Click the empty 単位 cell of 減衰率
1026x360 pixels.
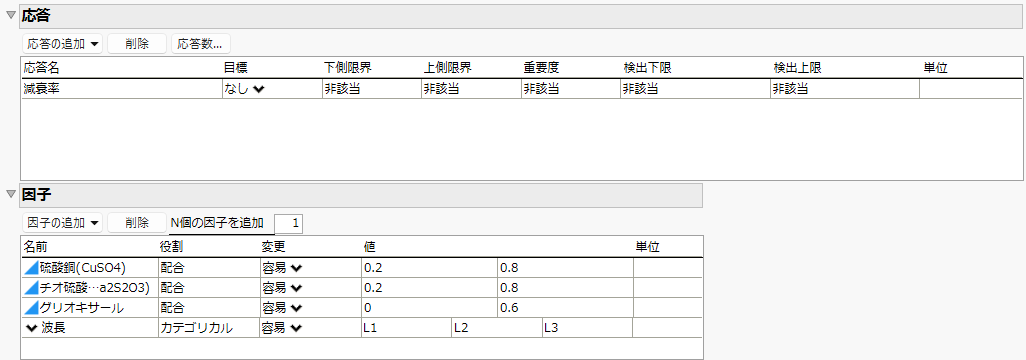coord(970,90)
